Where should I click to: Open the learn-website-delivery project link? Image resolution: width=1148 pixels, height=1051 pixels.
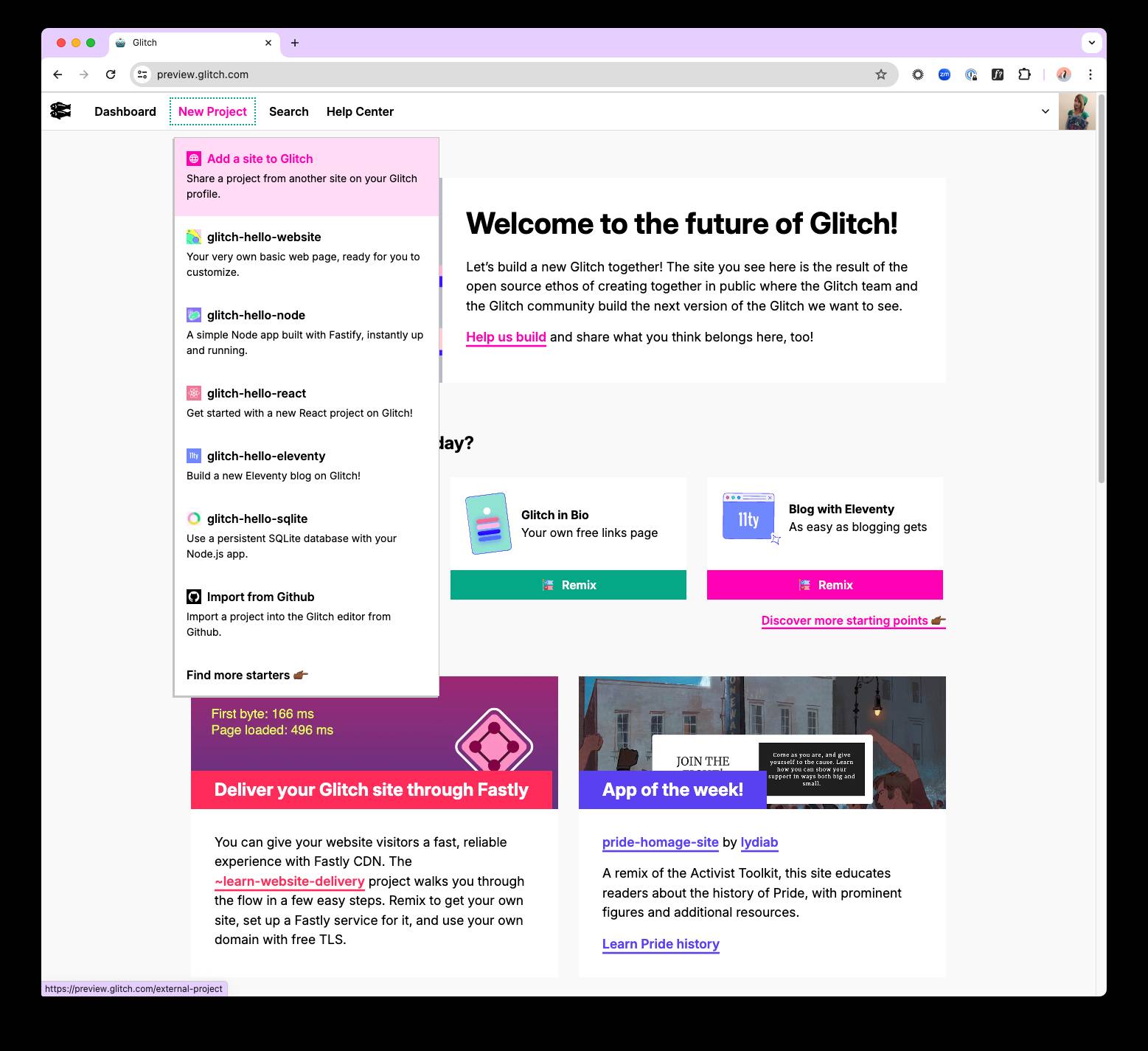pyautogui.click(x=290, y=881)
